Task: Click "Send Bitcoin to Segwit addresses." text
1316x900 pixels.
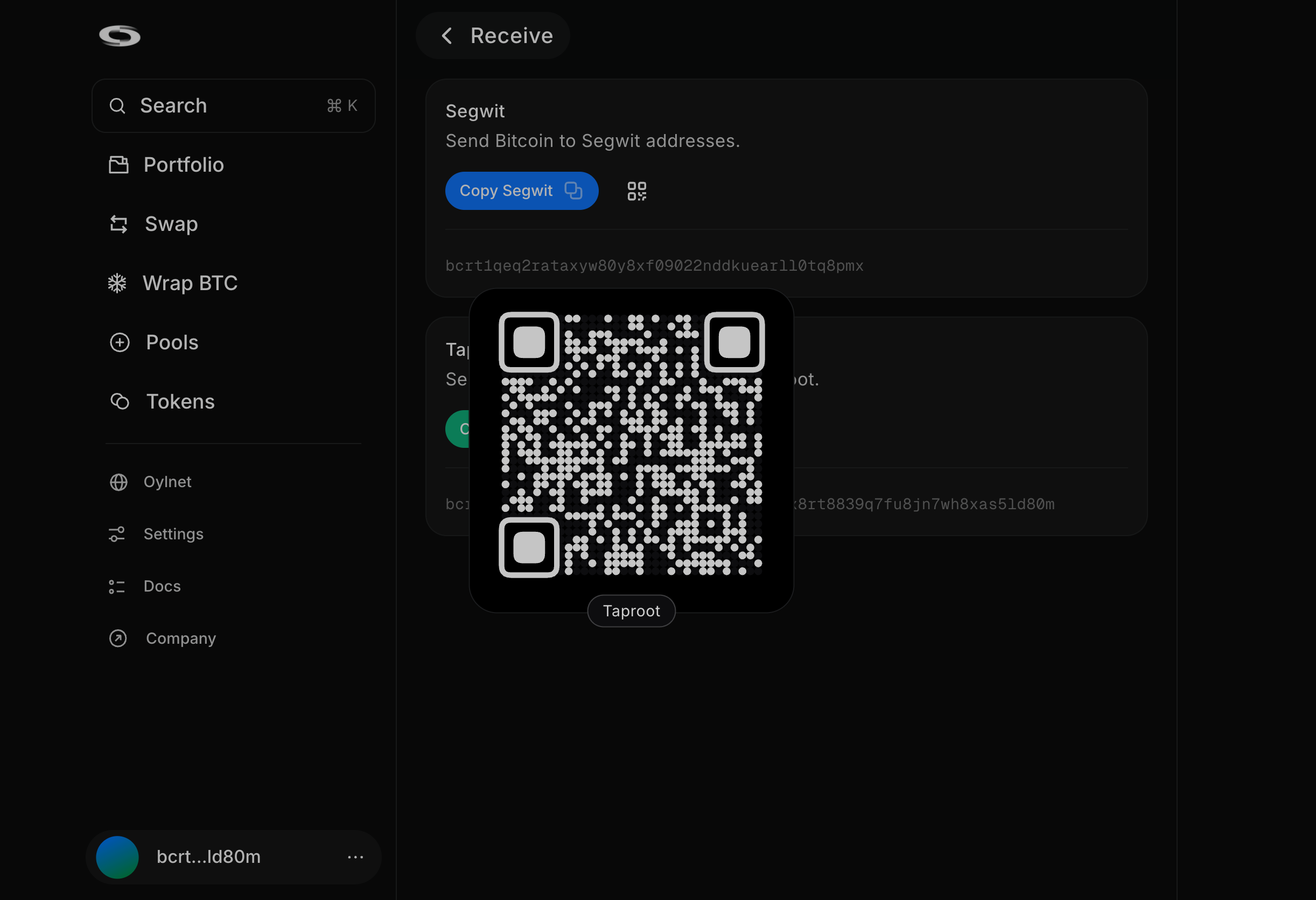Action: point(592,141)
